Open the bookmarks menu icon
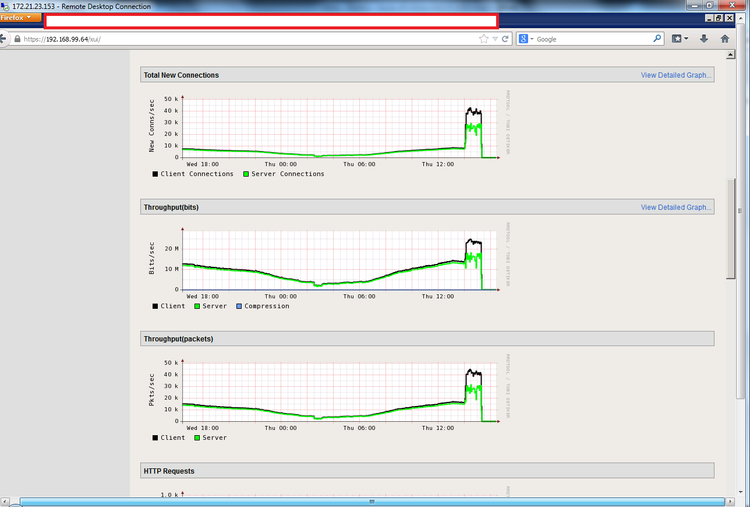750x507 pixels. pyautogui.click(x=679, y=39)
